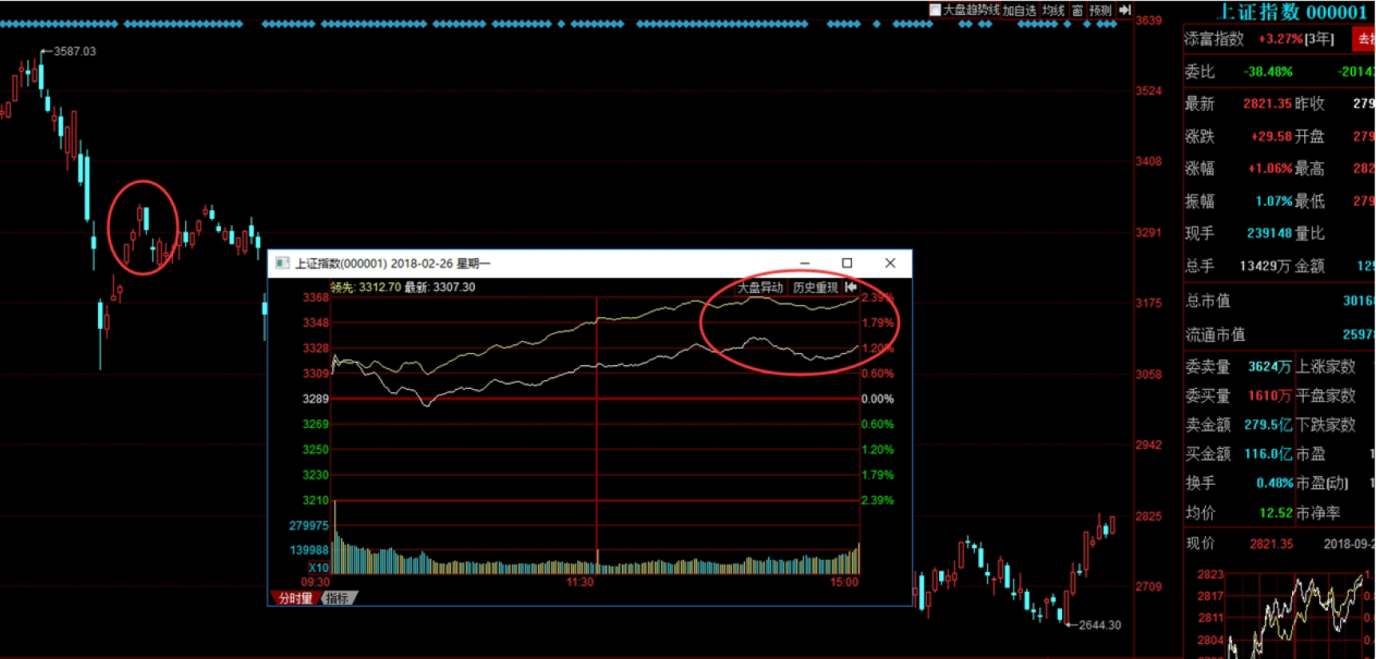Image resolution: width=1376 pixels, height=659 pixels.
Task: Click the 添富指数 label in the side panel
Action: coord(1214,40)
